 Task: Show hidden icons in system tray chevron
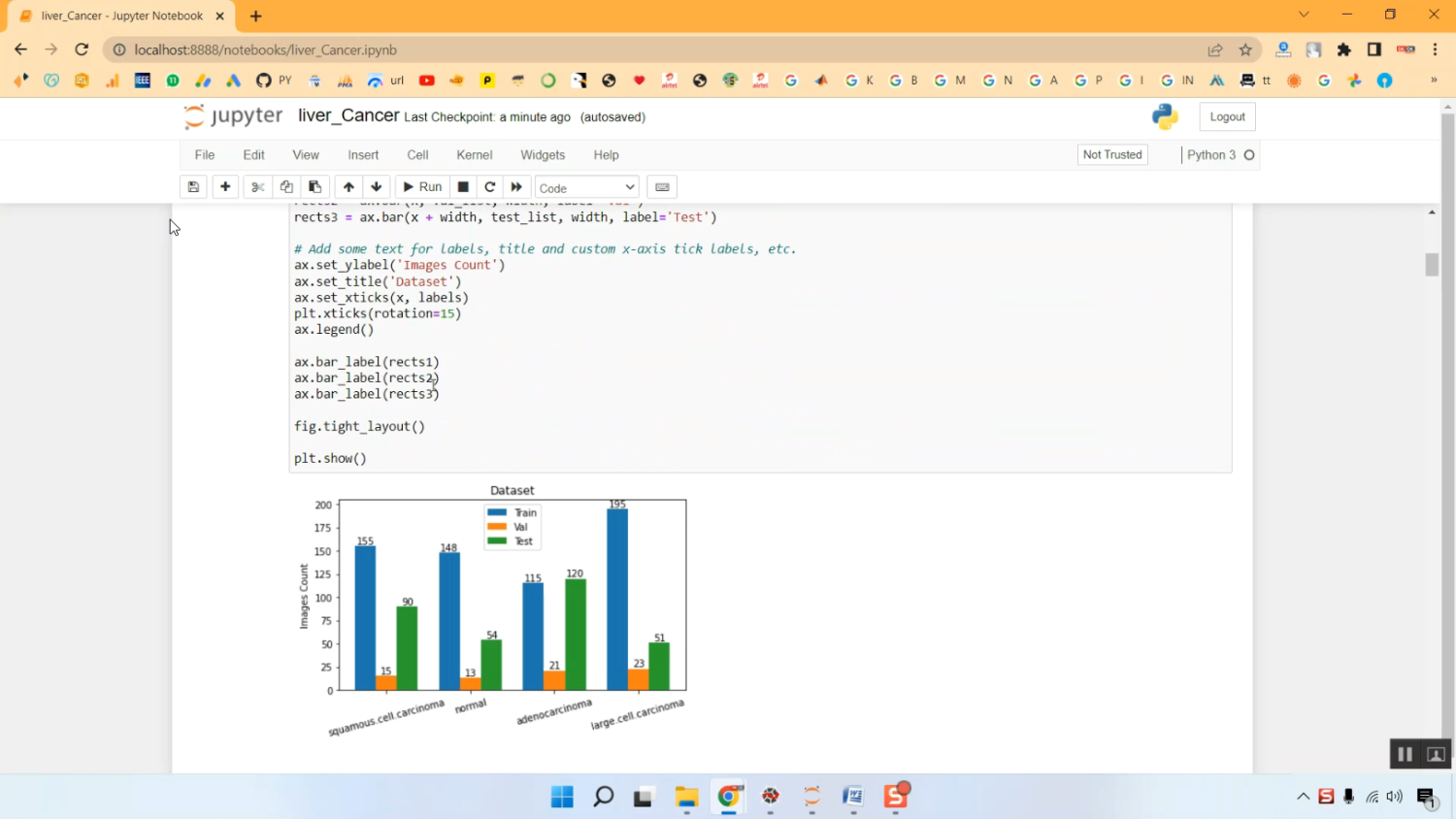[1303, 796]
